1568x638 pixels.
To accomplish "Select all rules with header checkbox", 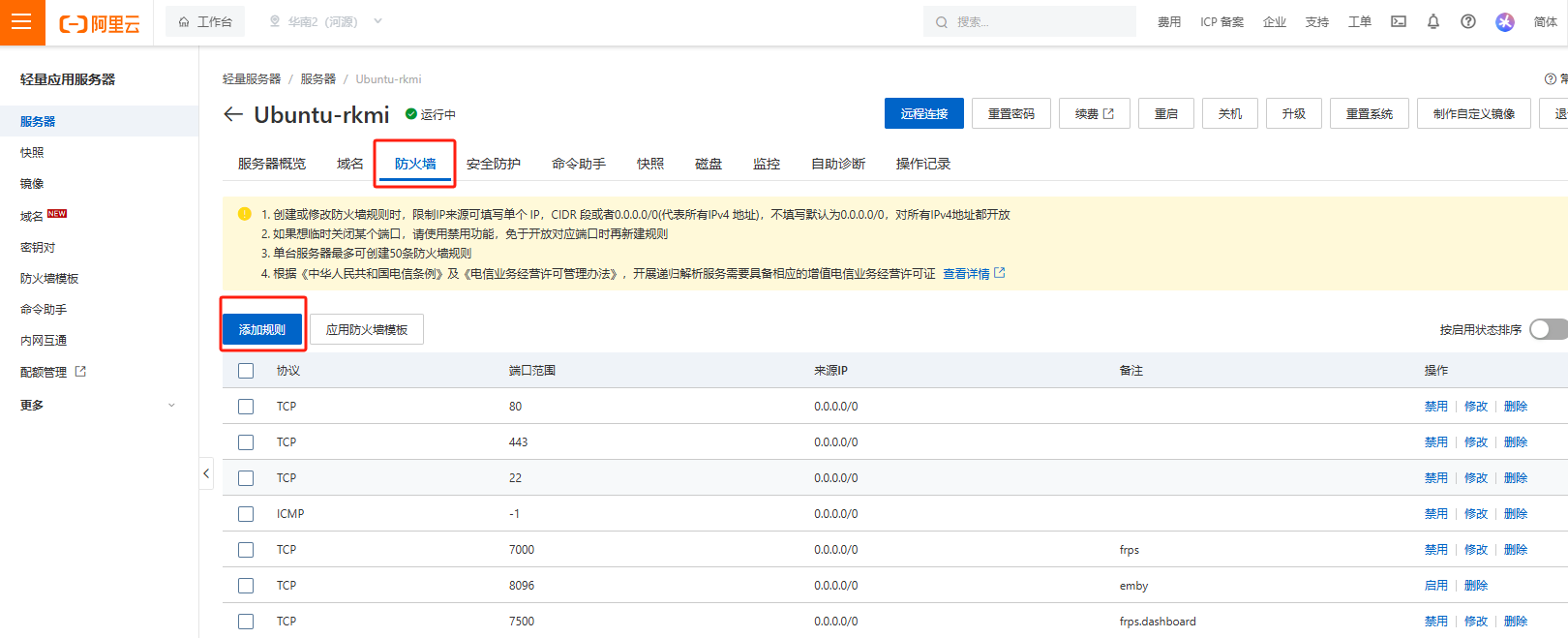I will tap(246, 371).
